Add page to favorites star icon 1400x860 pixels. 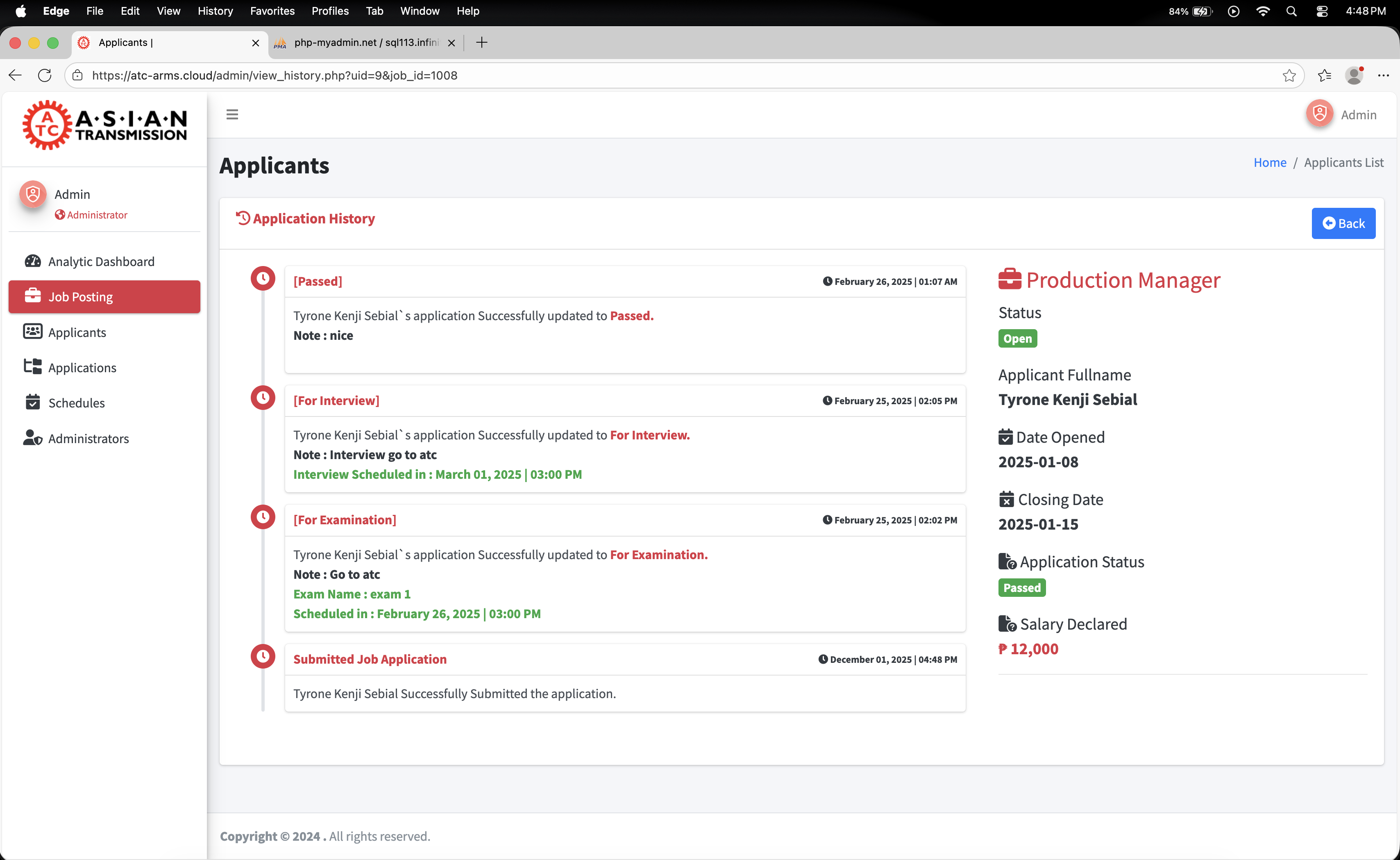point(1289,76)
